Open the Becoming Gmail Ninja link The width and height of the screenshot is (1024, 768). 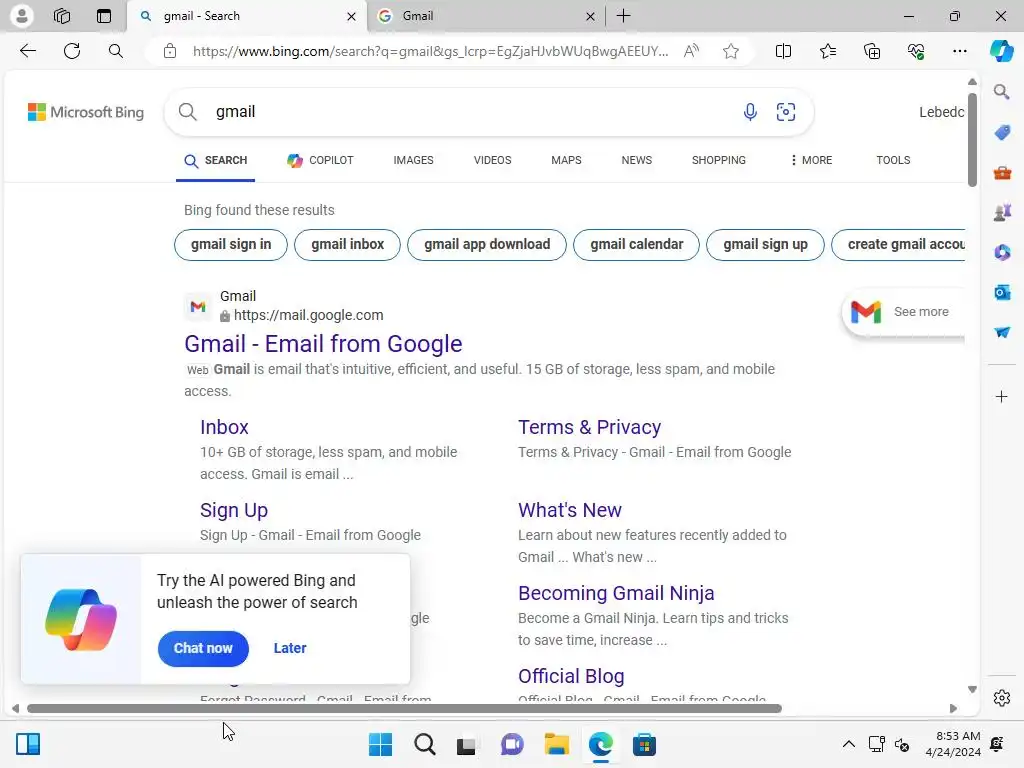[616, 593]
